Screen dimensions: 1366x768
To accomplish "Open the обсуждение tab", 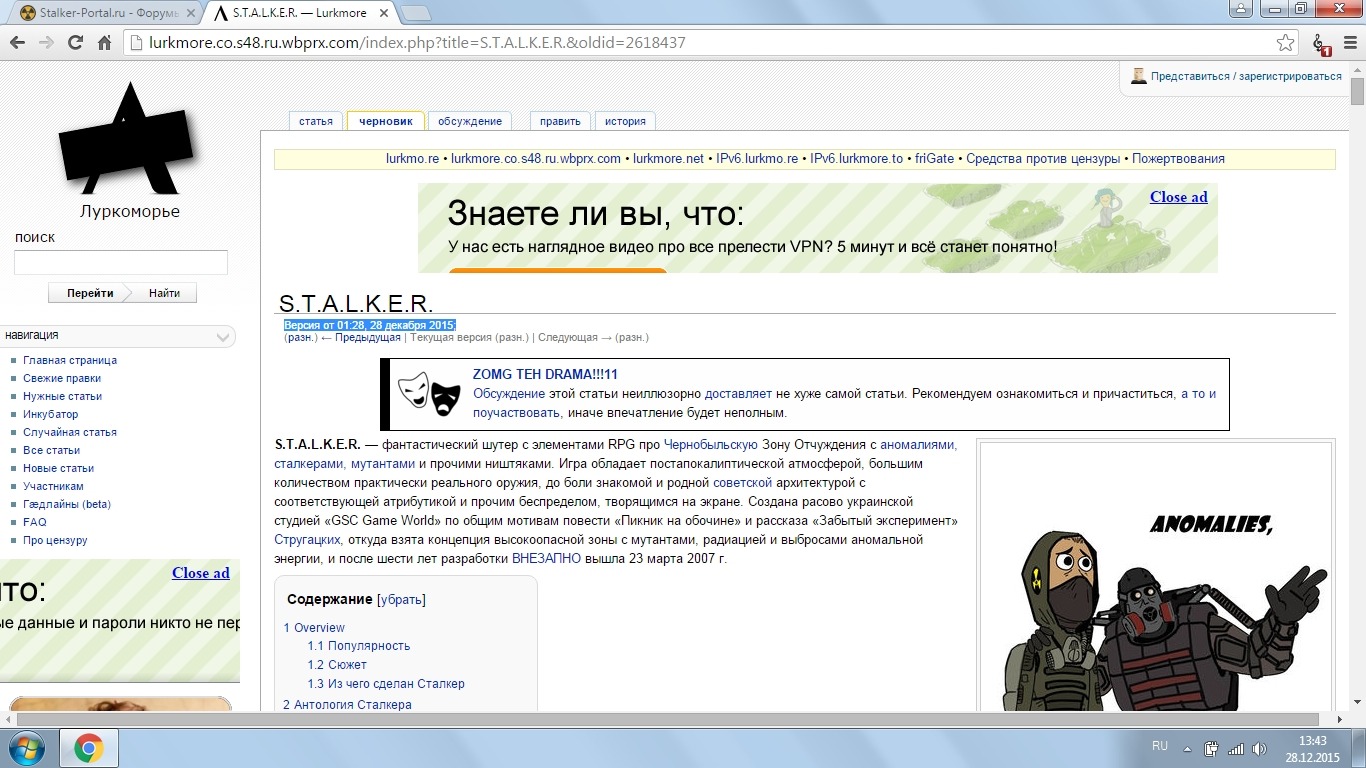I will tap(470, 121).
